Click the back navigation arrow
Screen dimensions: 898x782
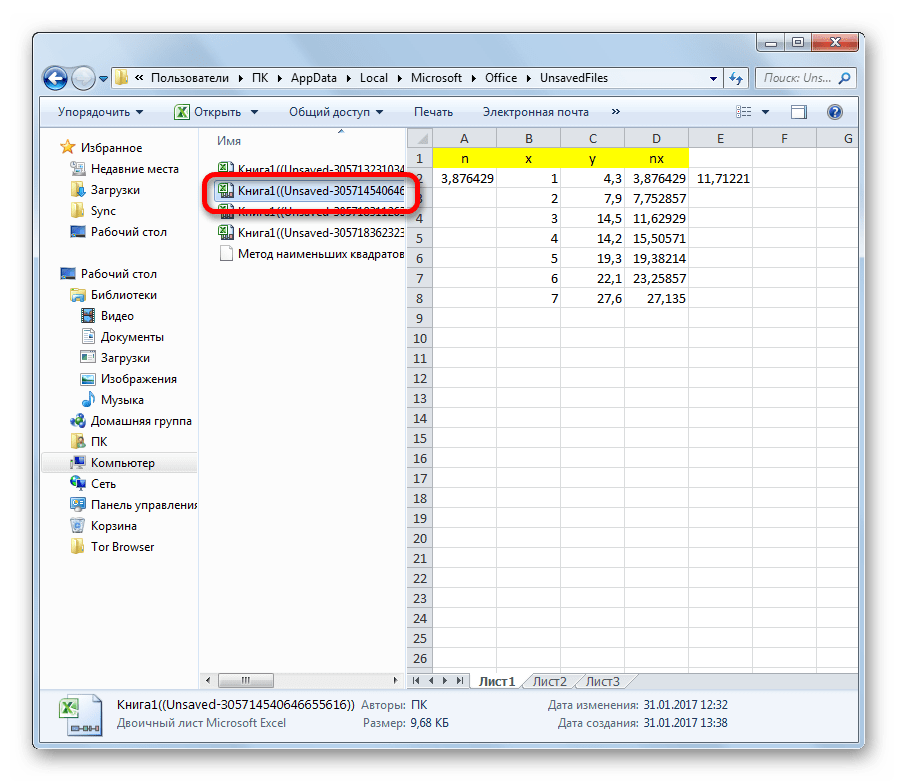click(57, 78)
